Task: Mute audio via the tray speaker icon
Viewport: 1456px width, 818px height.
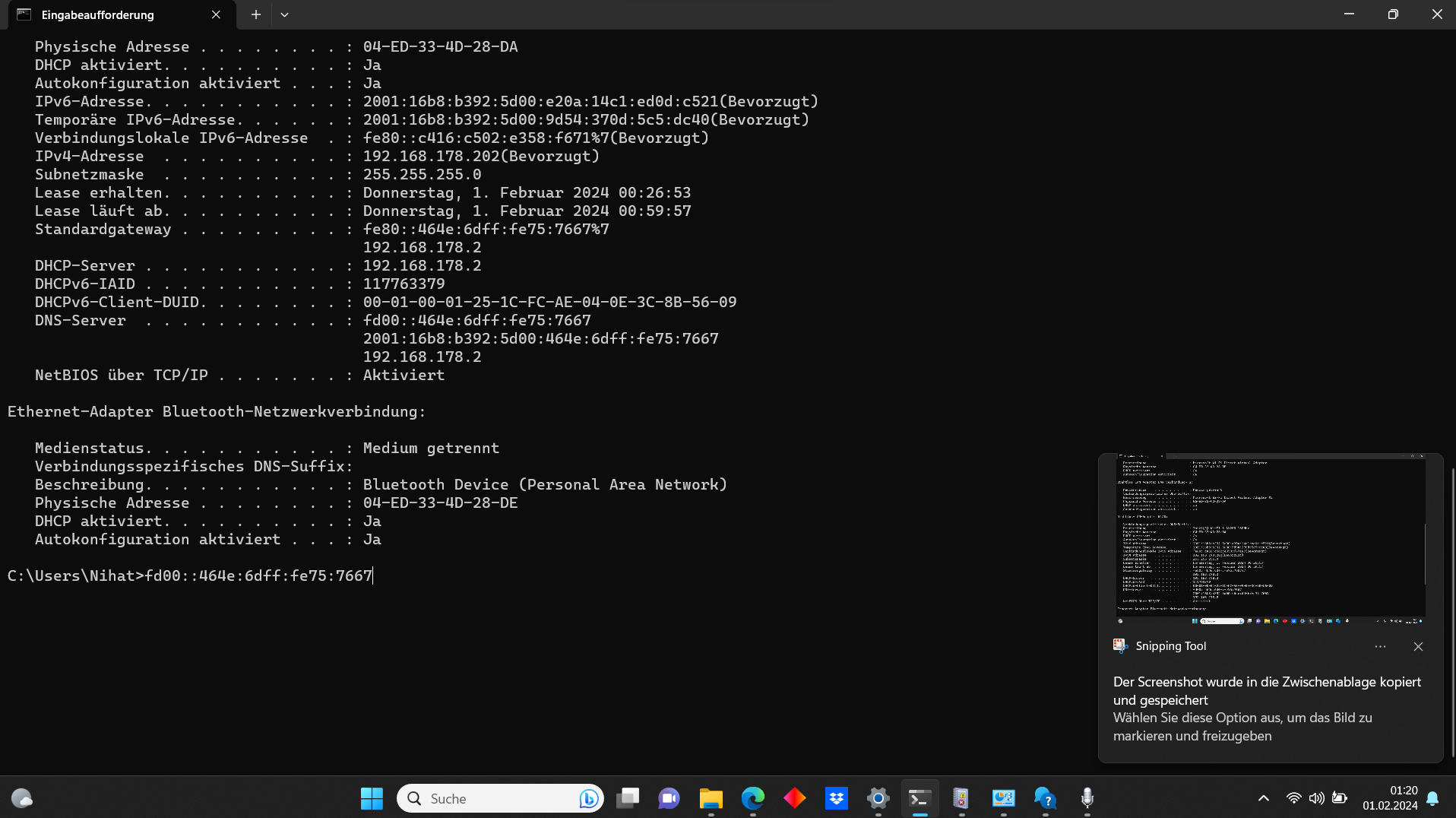Action: [1315, 798]
